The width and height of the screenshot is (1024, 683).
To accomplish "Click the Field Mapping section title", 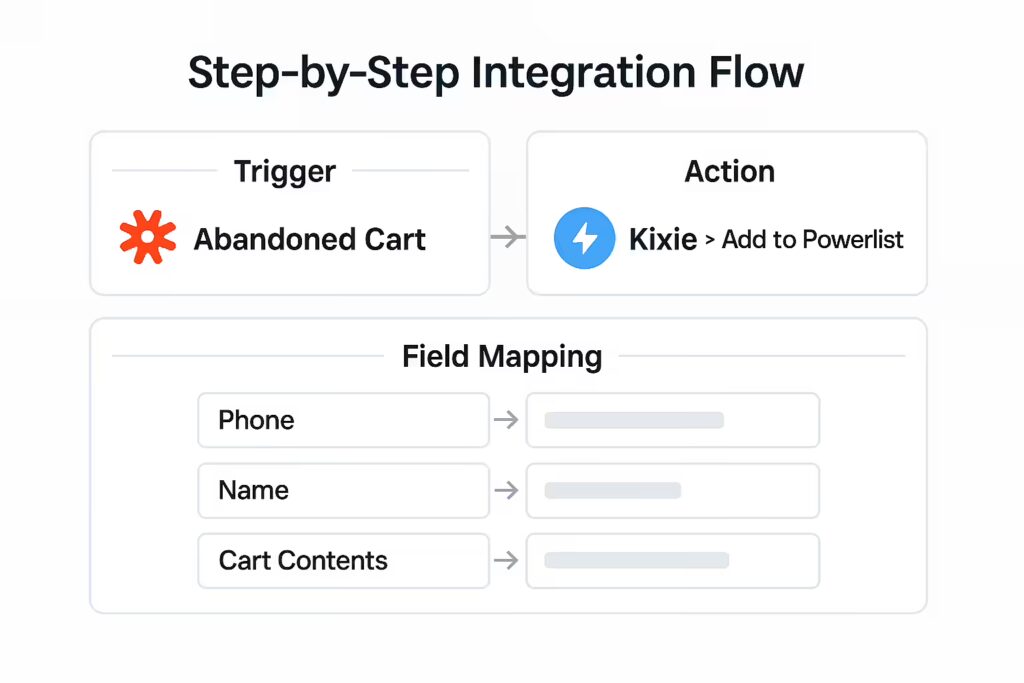I will pos(502,357).
